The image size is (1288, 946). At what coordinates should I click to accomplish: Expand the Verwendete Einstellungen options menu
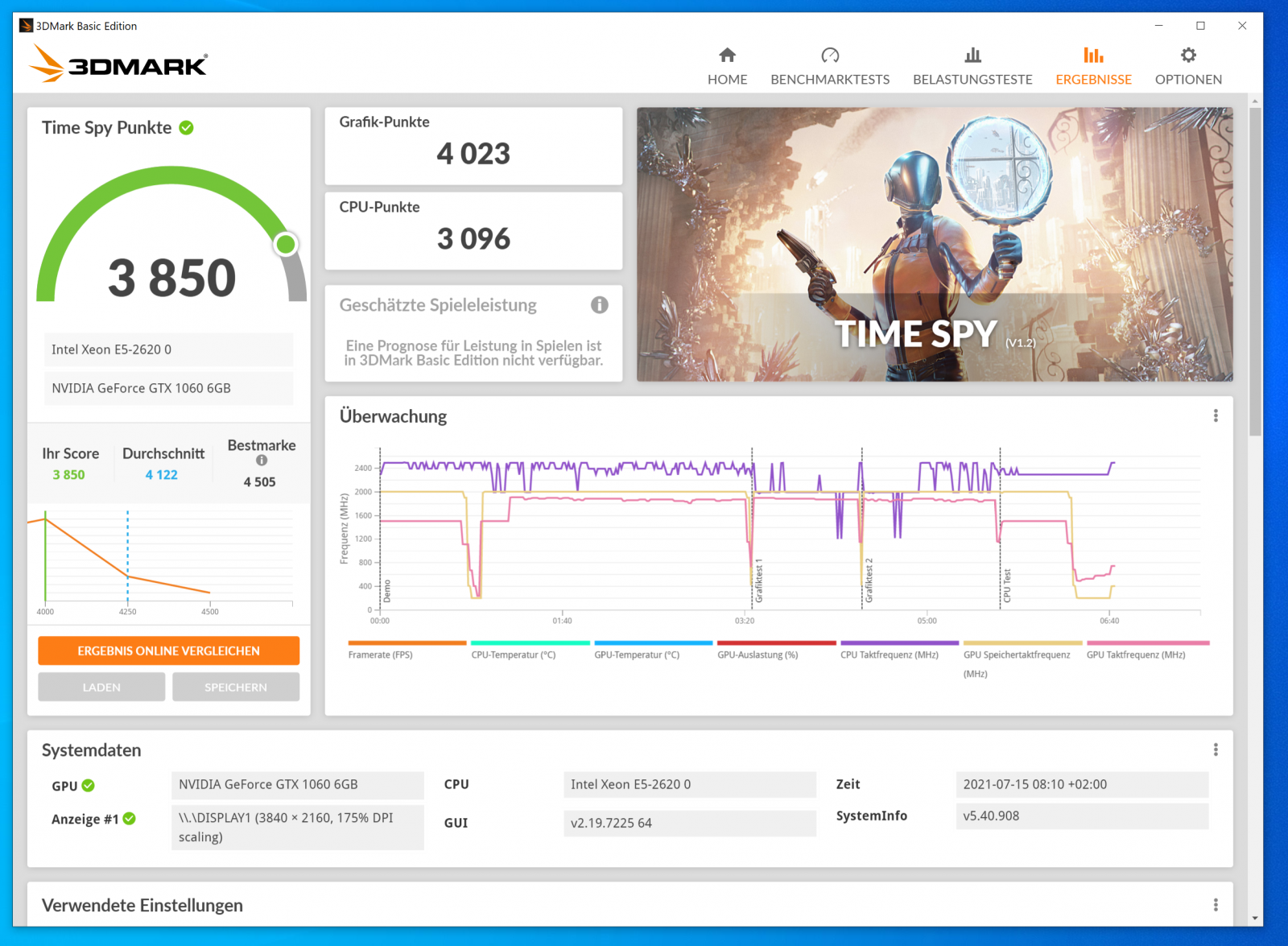click(x=1215, y=905)
